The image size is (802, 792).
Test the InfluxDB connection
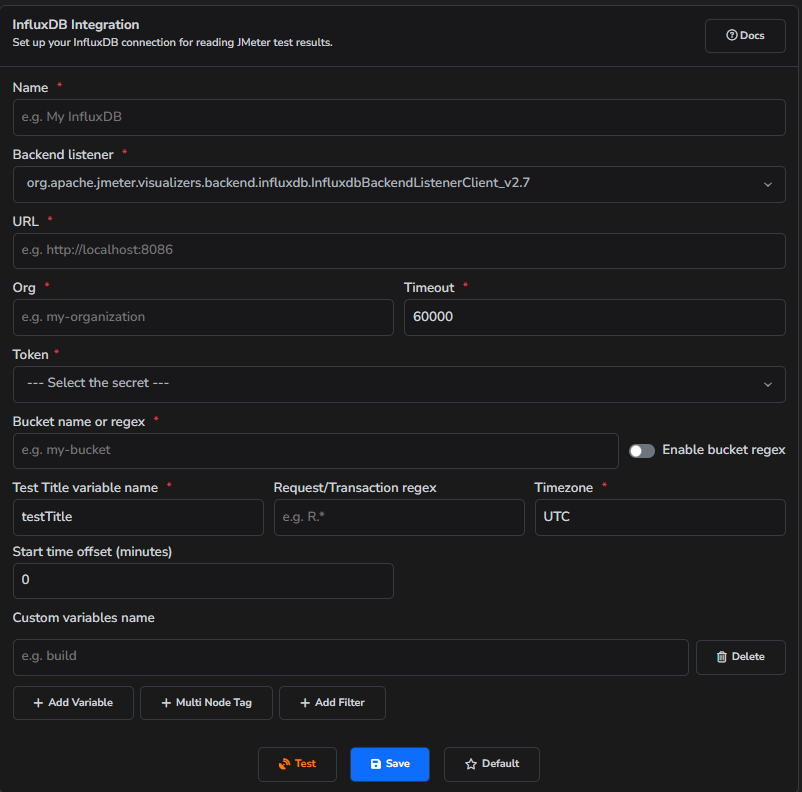297,764
